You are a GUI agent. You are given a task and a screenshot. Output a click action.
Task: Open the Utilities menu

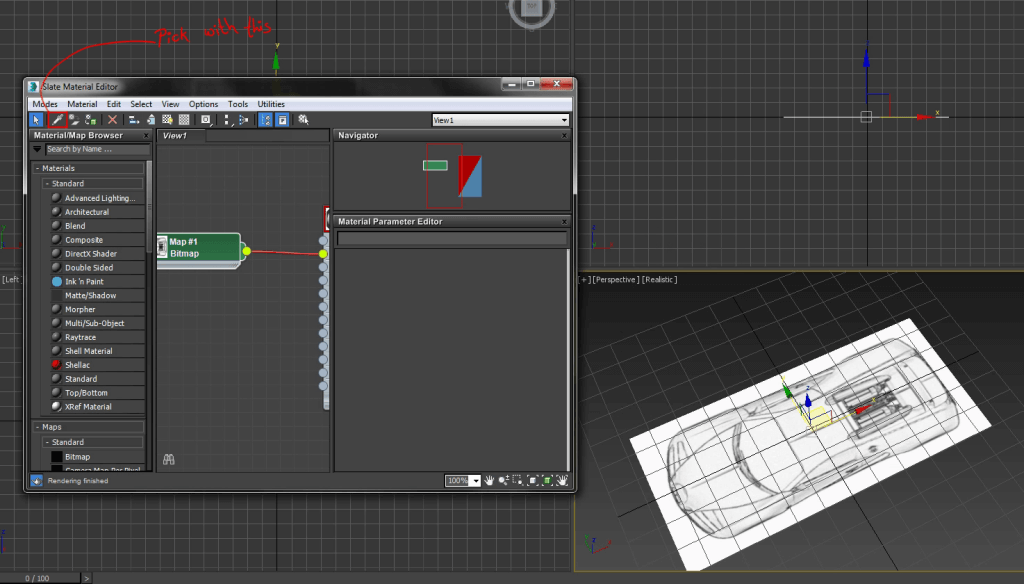pos(271,104)
